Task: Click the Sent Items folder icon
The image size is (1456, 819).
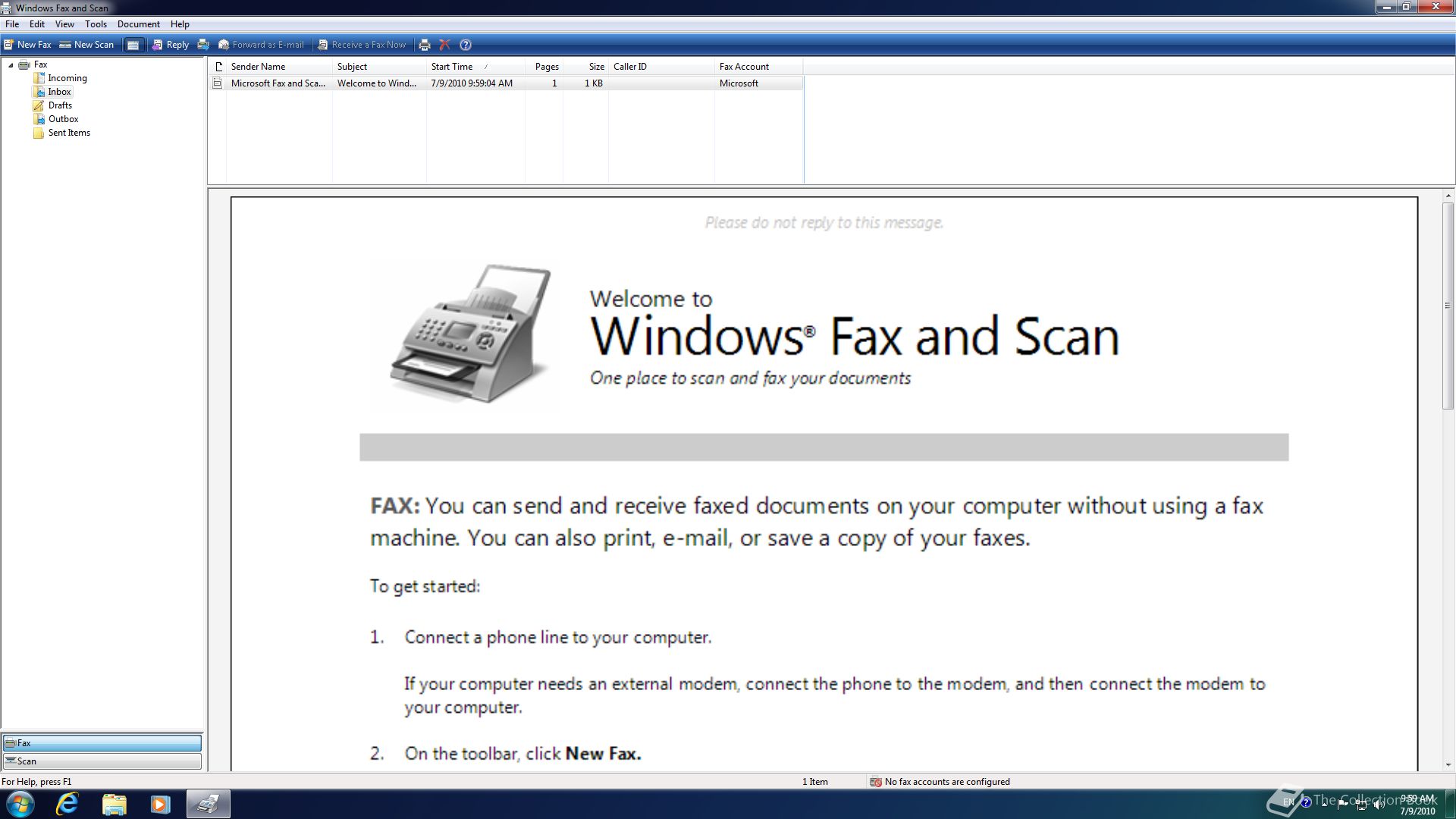Action: (39, 133)
